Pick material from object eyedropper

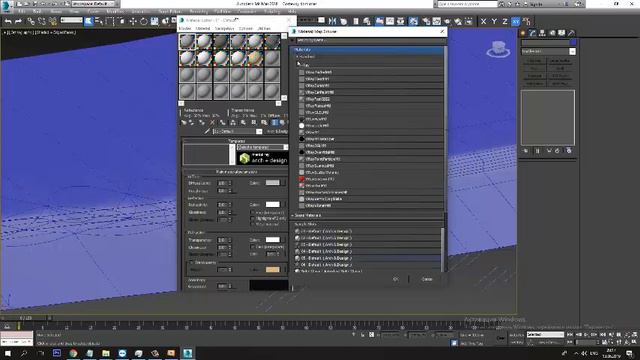[207, 131]
